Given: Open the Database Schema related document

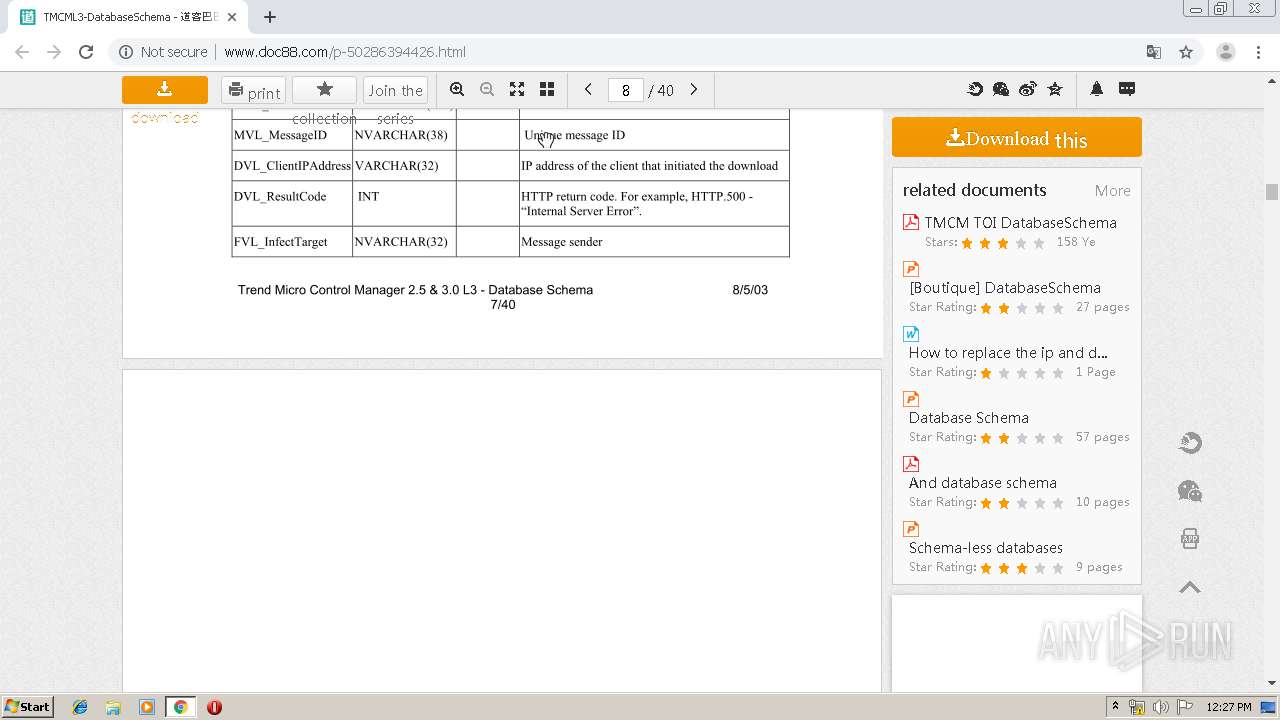Looking at the screenshot, I should 969,417.
